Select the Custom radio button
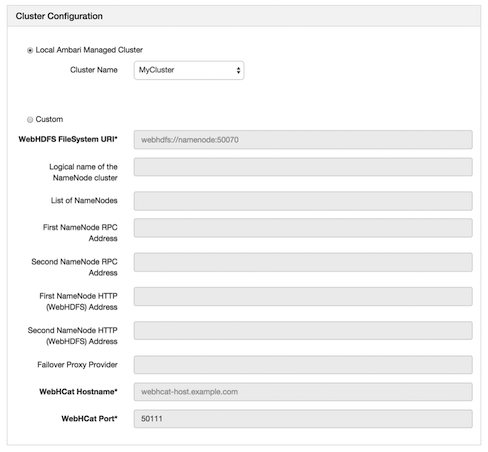The width and height of the screenshot is (488, 452). [x=30, y=120]
